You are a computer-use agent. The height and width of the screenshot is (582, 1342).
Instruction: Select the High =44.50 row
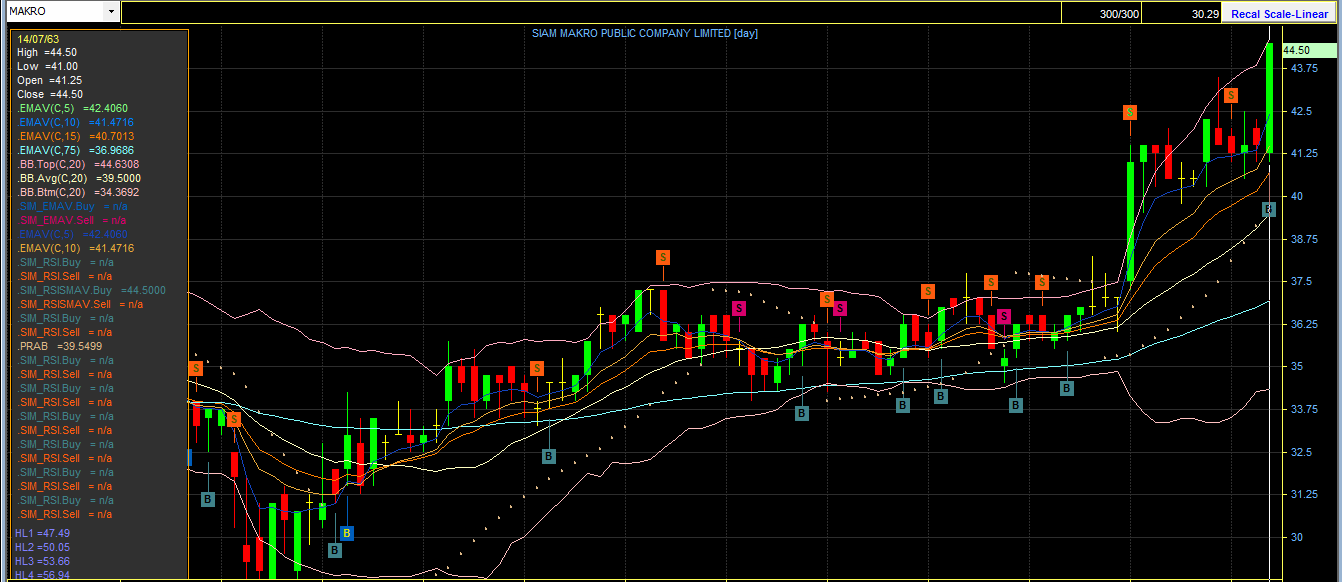[x=47, y=52]
